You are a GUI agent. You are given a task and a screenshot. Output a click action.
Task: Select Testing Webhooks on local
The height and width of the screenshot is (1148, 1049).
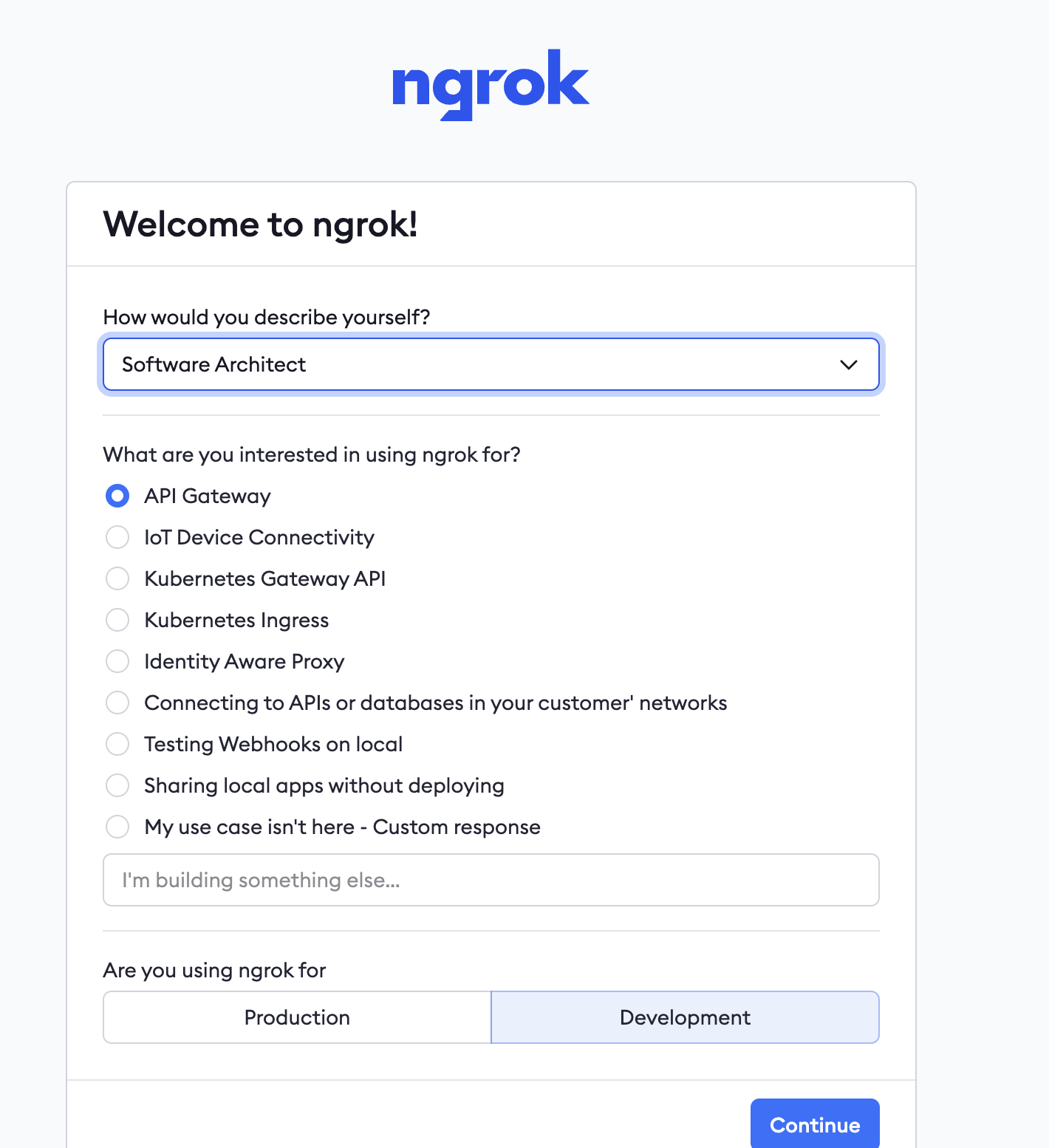click(x=117, y=744)
